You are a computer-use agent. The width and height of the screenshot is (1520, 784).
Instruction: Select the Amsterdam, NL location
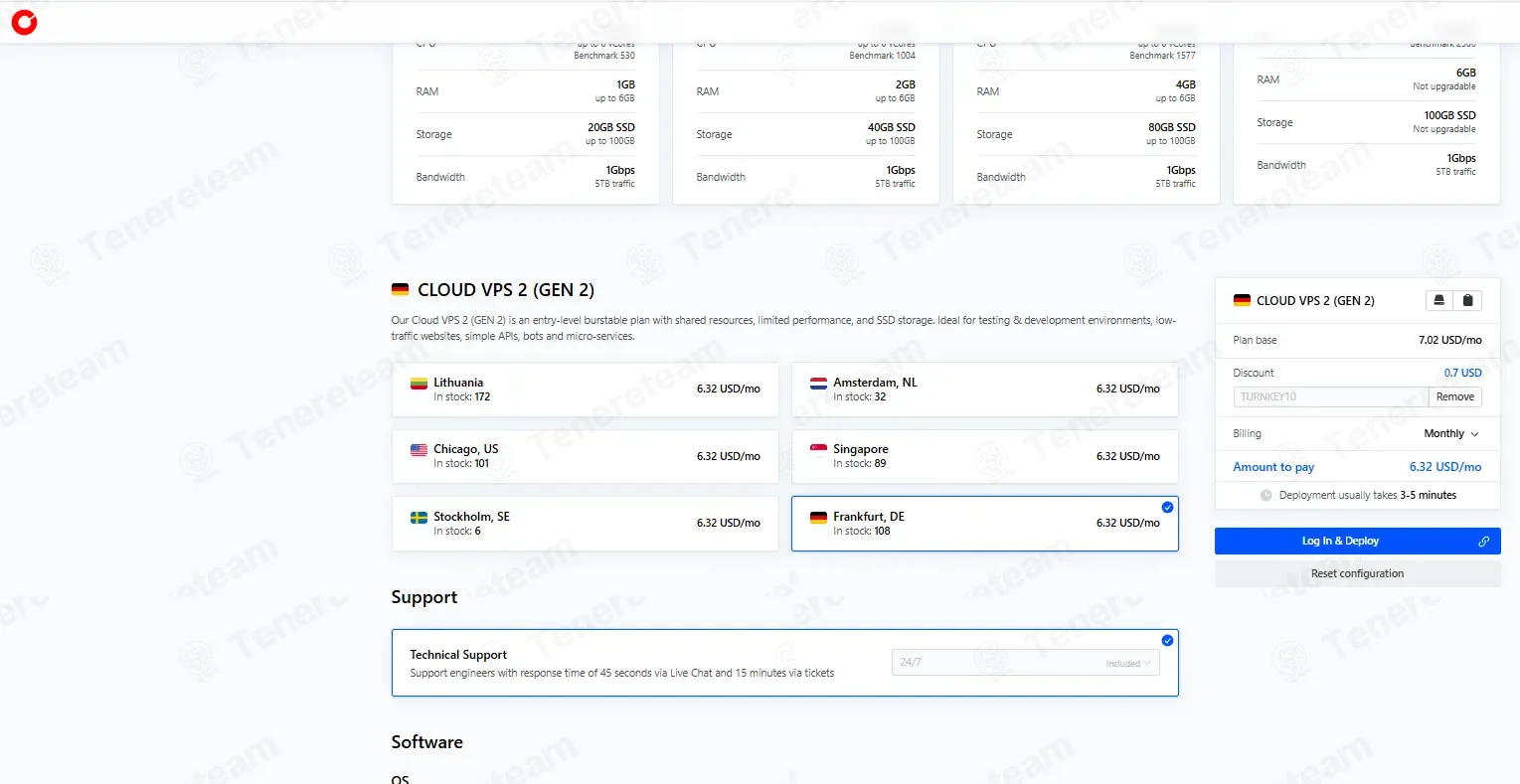985,390
